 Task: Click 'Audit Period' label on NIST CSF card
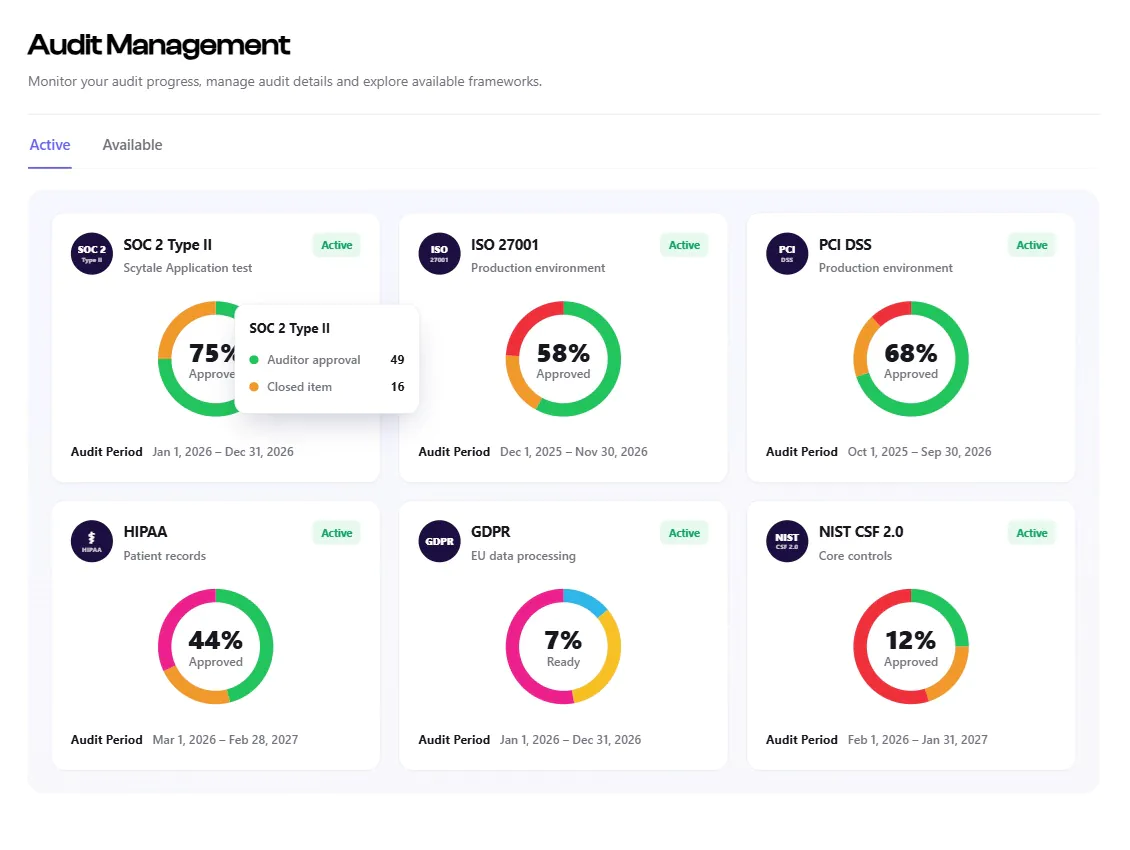click(801, 740)
